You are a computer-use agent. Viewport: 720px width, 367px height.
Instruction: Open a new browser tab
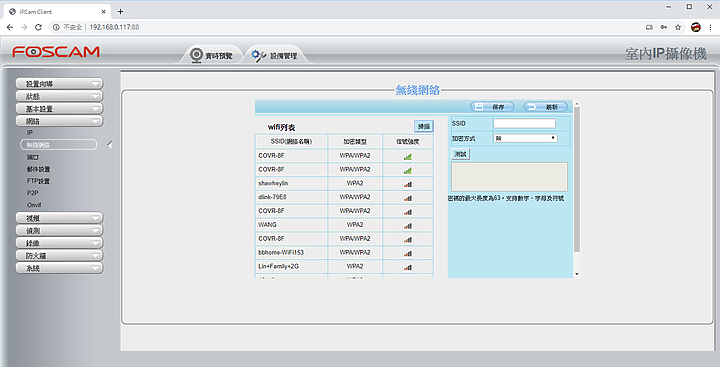(120, 11)
